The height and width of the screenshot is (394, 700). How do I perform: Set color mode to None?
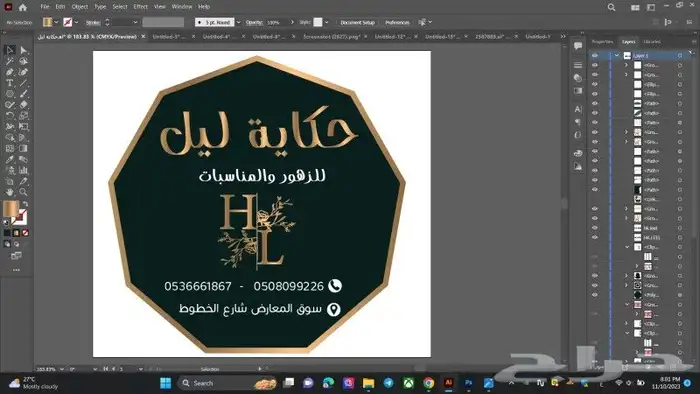25,233
